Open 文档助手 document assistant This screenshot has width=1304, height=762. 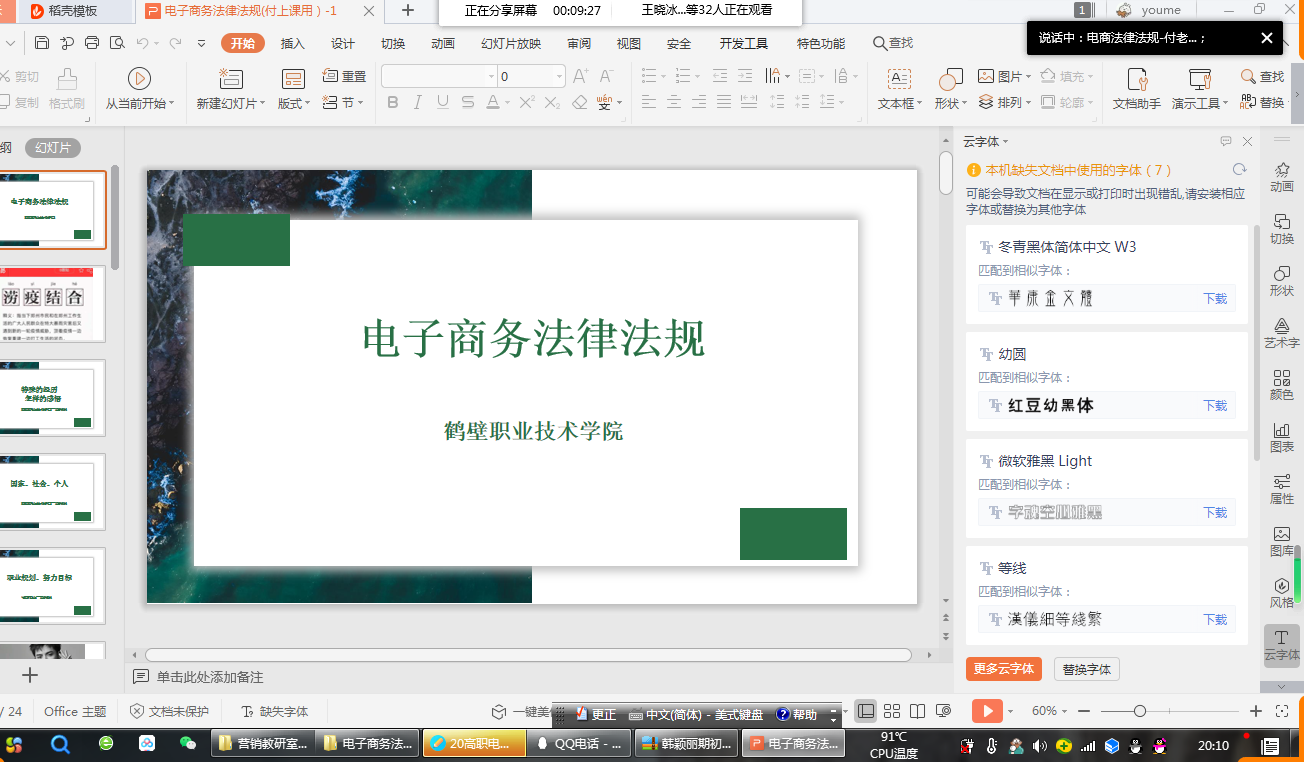click(1136, 80)
